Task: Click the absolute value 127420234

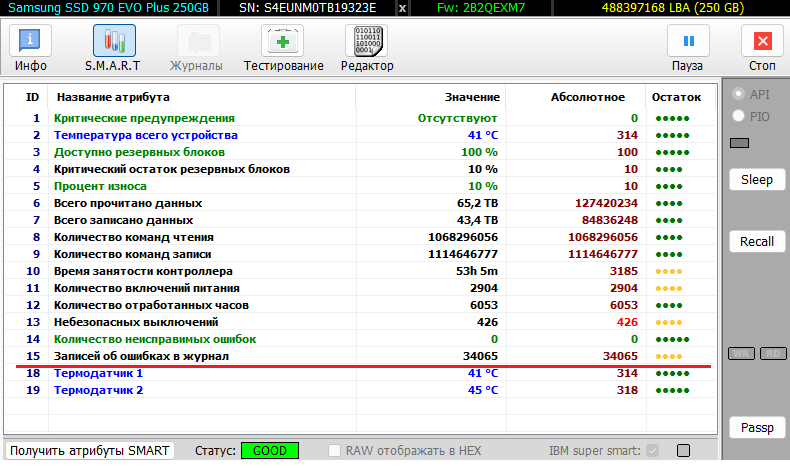Action: 607,203
